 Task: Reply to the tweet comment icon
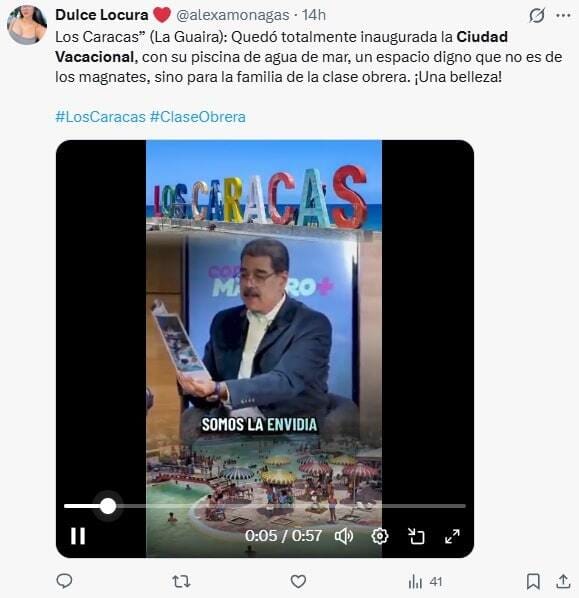point(64,581)
